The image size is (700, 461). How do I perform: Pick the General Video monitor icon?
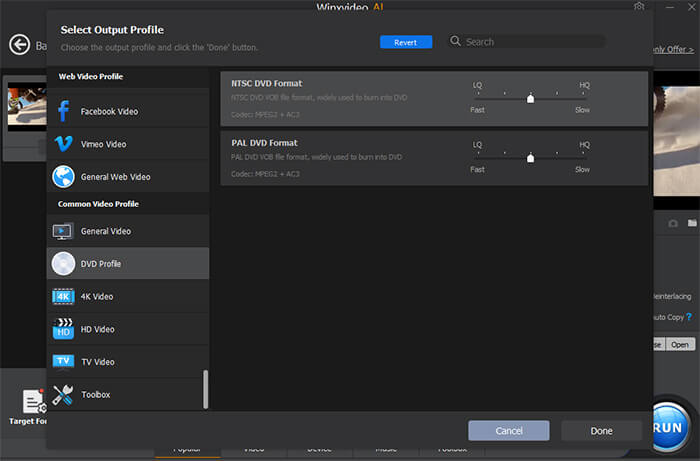tap(64, 231)
